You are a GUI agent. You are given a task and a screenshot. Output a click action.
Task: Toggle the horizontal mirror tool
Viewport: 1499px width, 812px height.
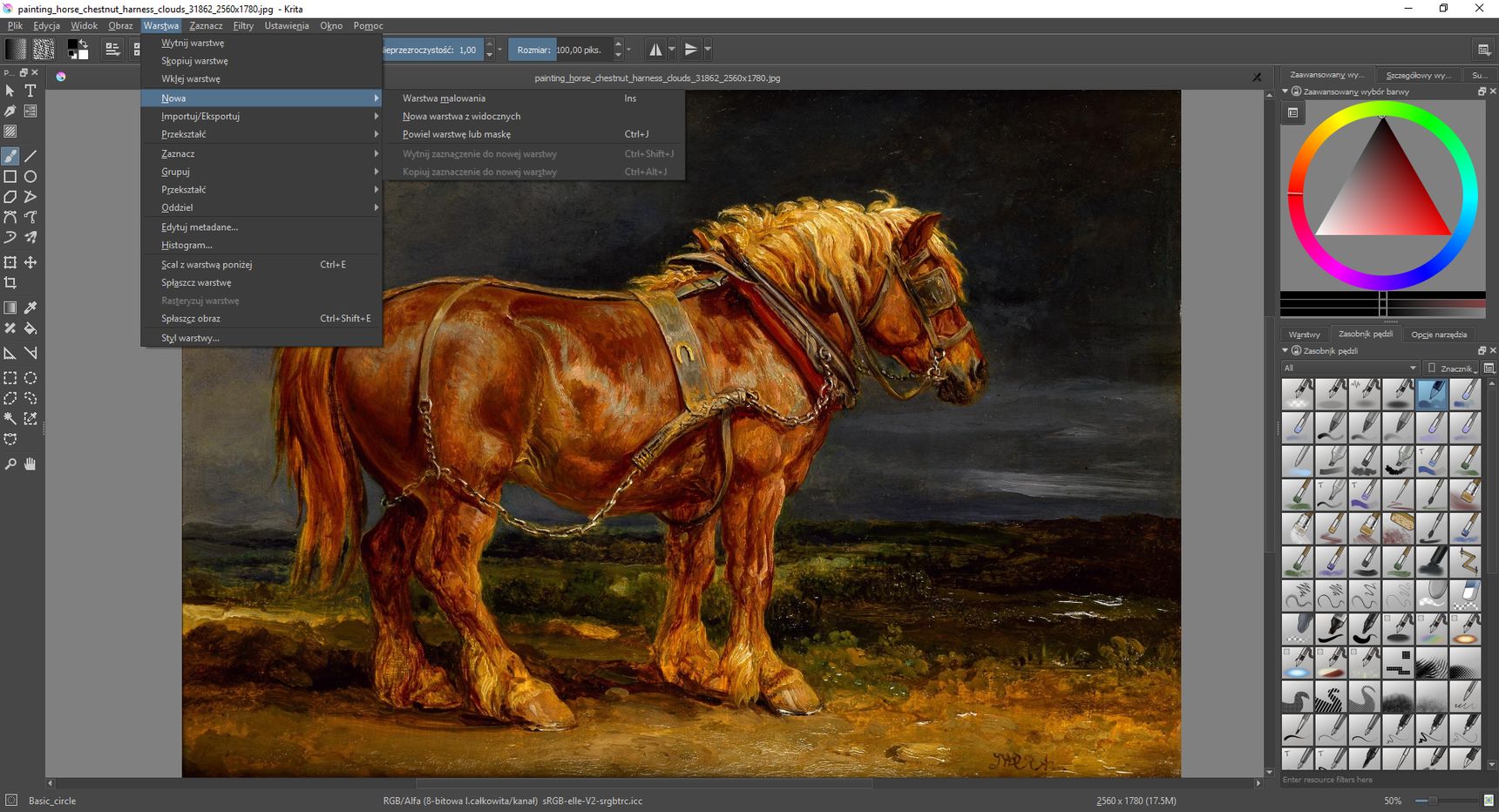pos(655,50)
